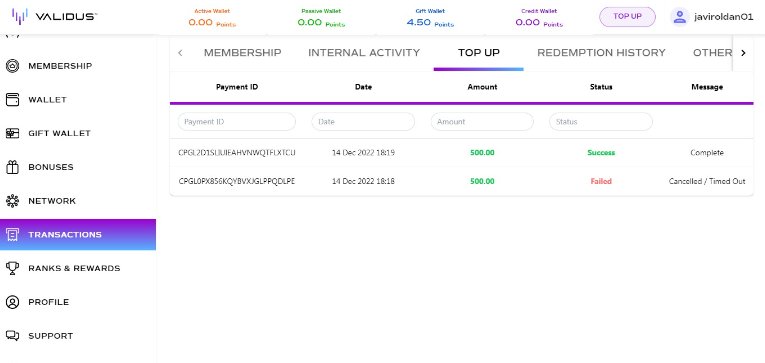This screenshot has width=765, height=363.
Task: Open the Membership sidebar icon
Action: [12, 66]
